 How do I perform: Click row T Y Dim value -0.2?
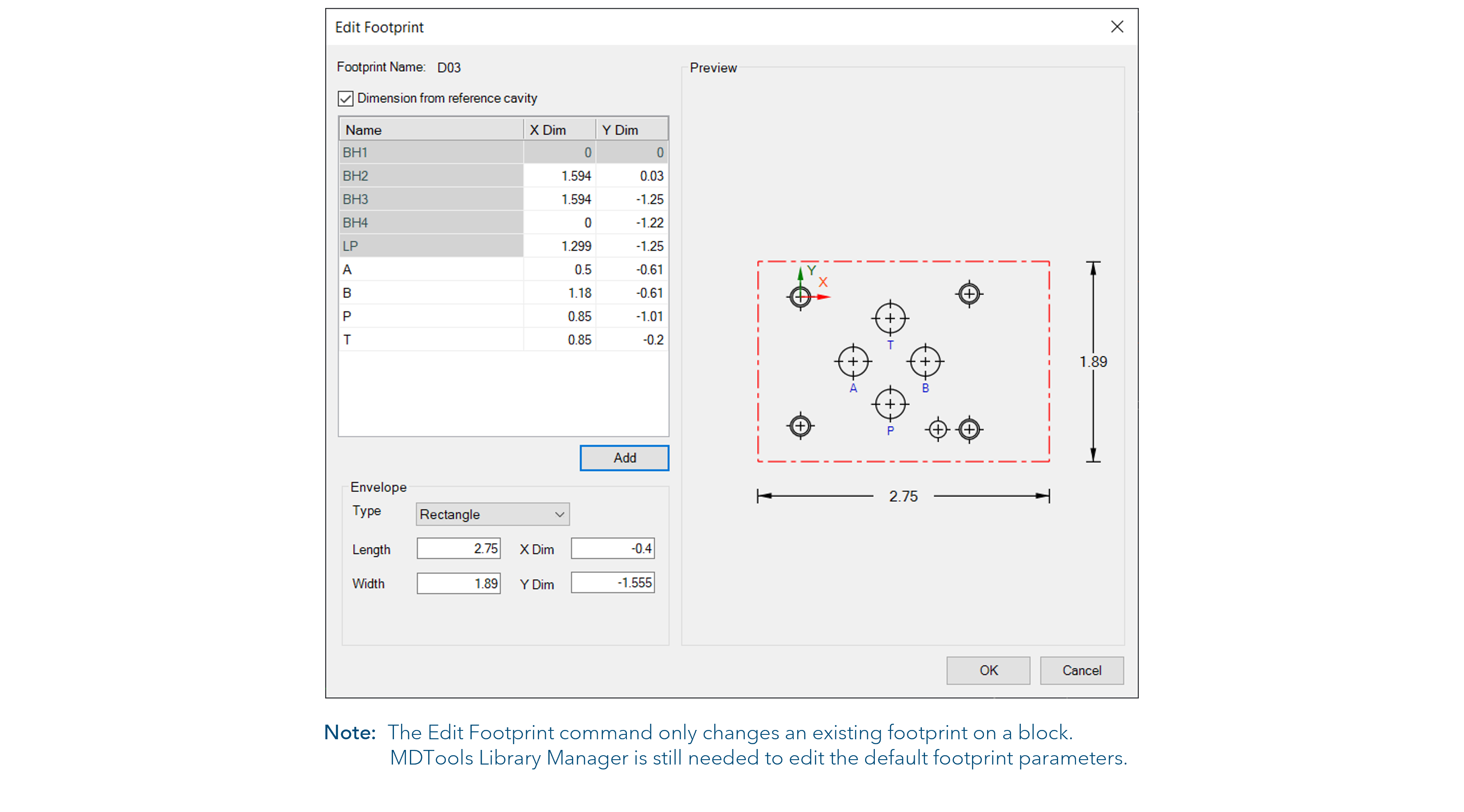pos(632,339)
